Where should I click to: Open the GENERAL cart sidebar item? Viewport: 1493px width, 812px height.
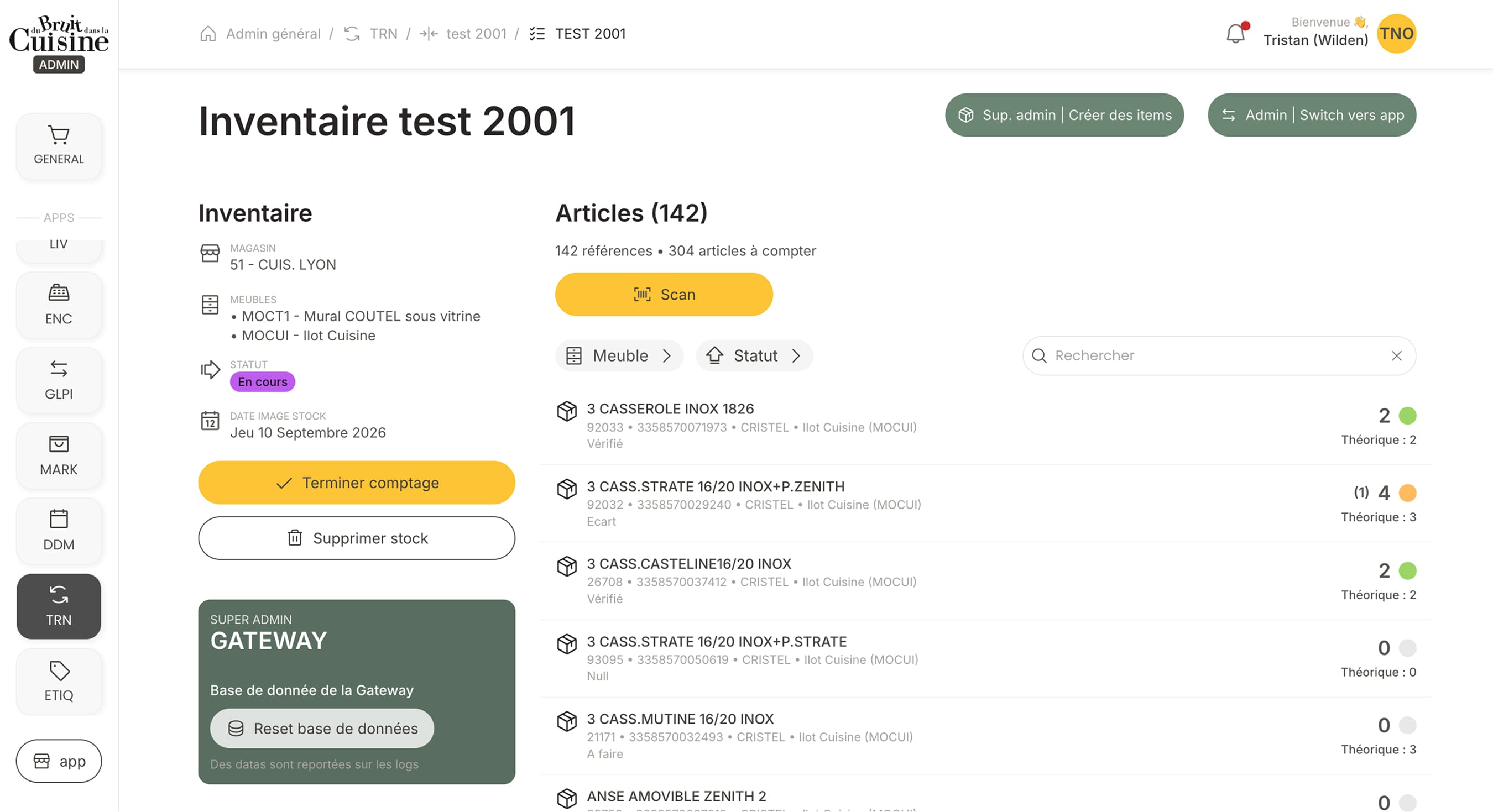pos(59,146)
